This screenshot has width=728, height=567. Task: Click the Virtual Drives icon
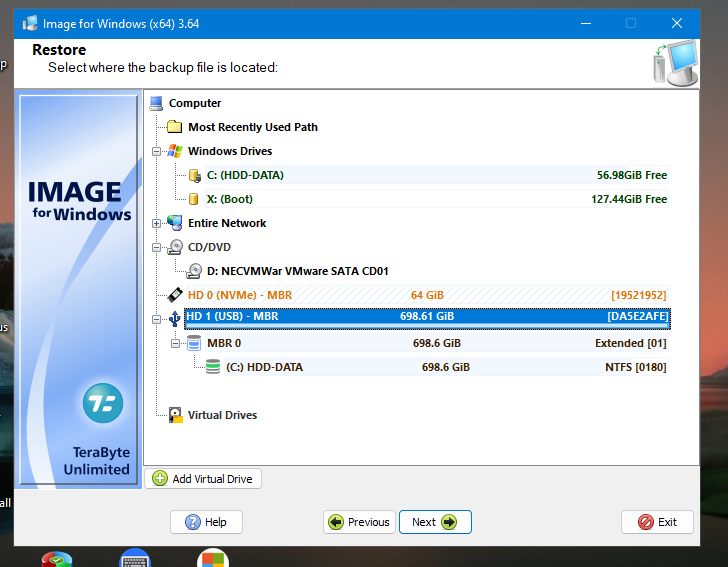pos(175,415)
